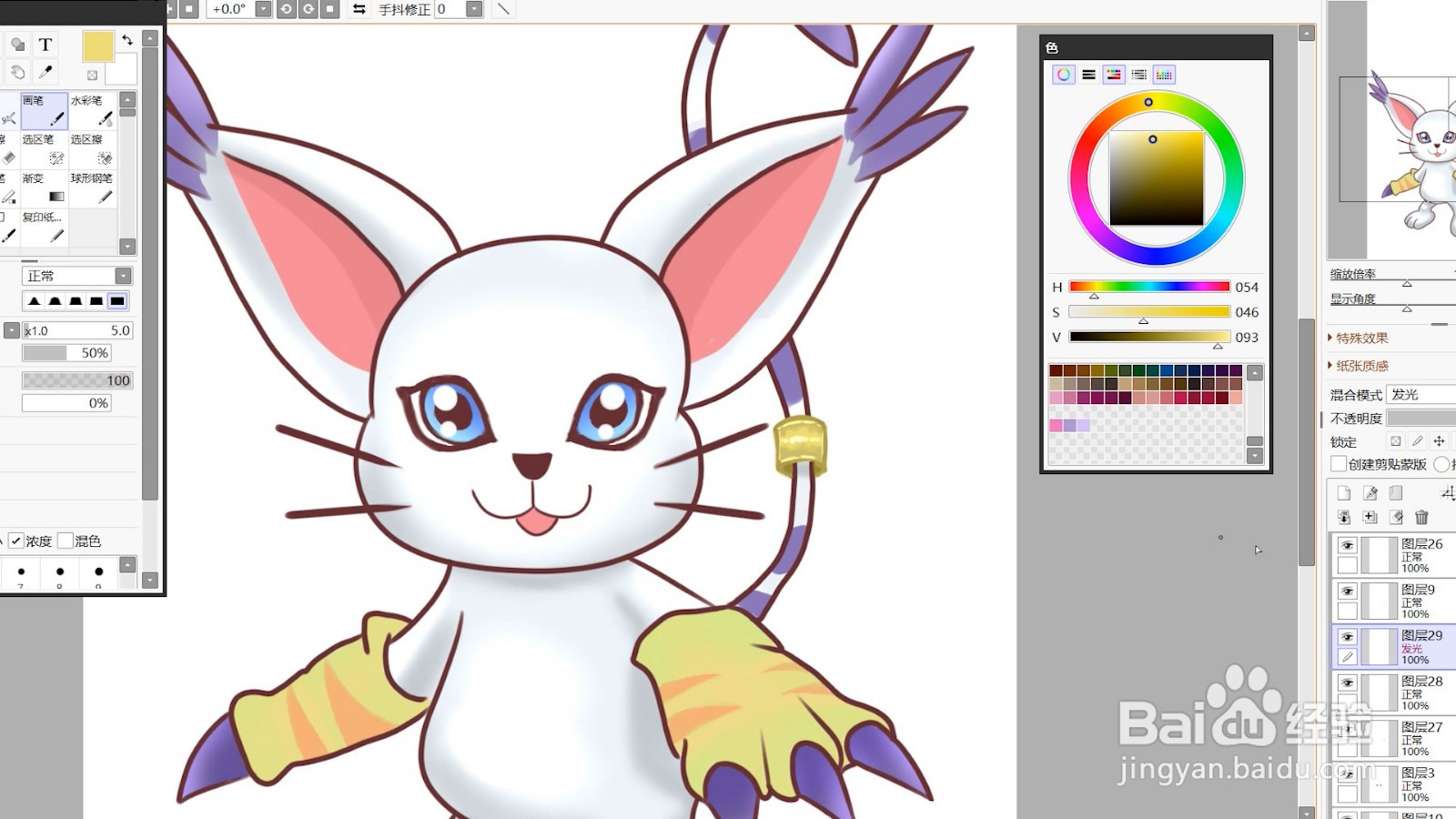
Task: Click the yellow foreground color swatch
Action: [97, 46]
